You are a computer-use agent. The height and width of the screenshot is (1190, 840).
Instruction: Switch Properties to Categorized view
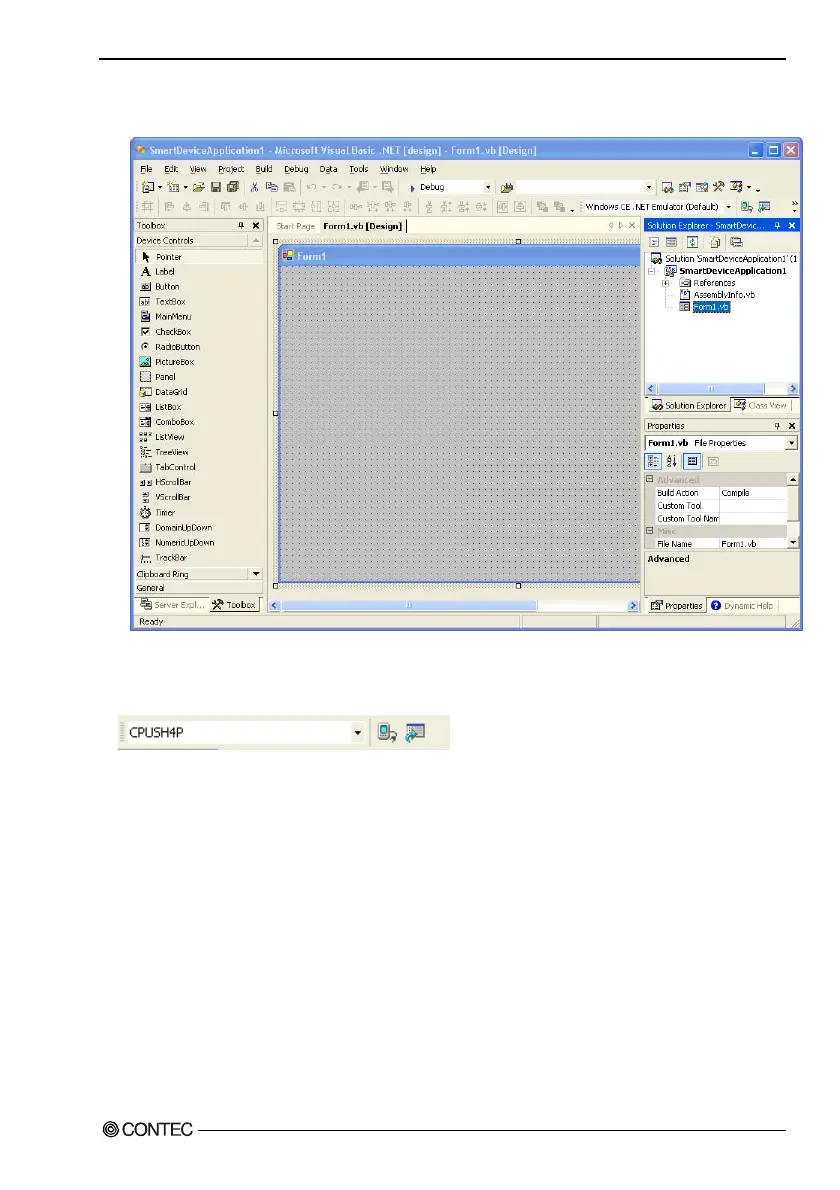click(x=653, y=461)
